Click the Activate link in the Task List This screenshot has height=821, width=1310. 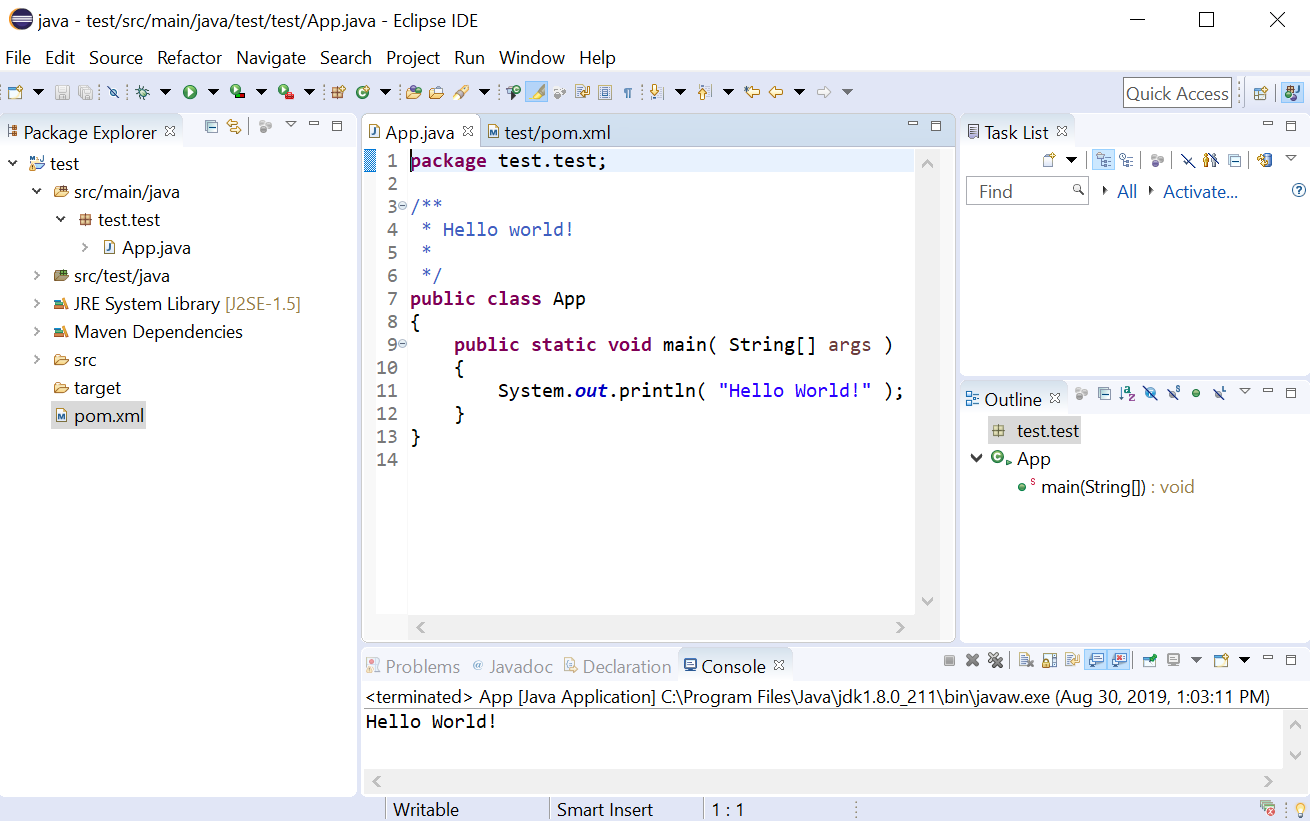coord(1199,191)
